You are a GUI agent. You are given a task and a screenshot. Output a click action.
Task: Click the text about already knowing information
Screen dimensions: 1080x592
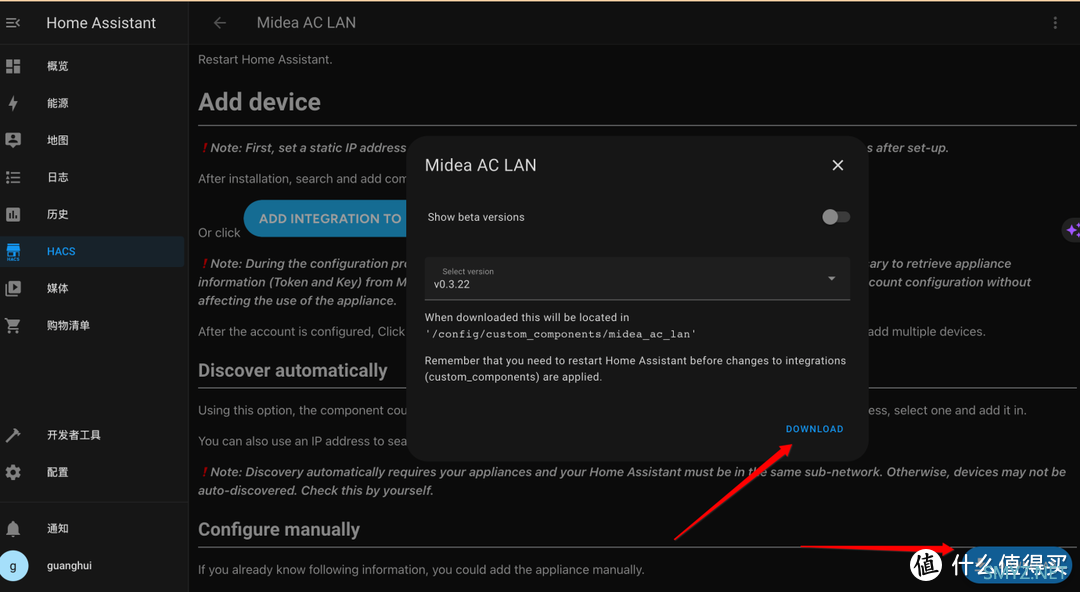[x=422, y=570]
